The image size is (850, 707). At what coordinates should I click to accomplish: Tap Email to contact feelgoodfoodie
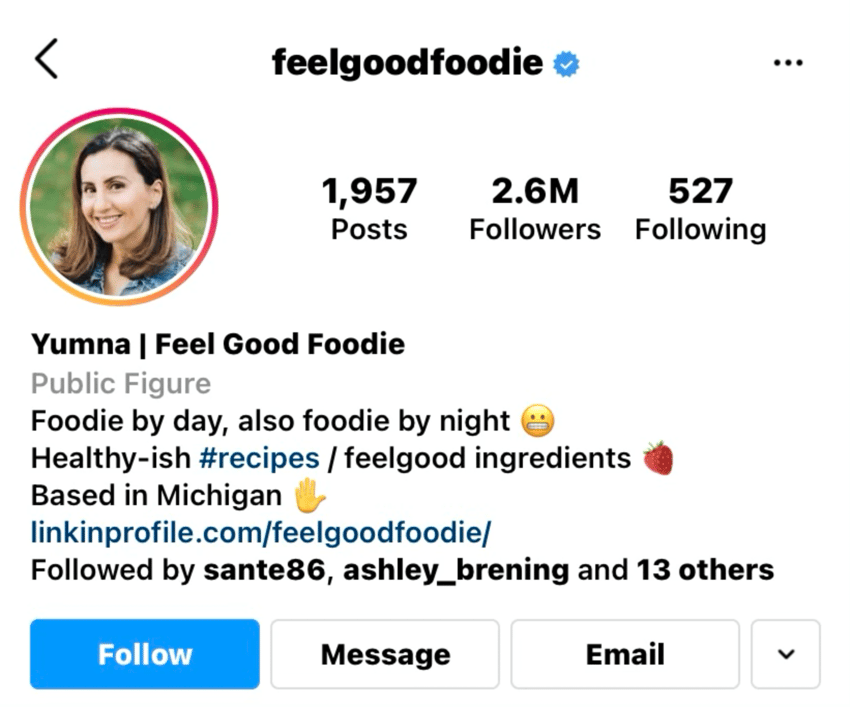[x=624, y=654]
